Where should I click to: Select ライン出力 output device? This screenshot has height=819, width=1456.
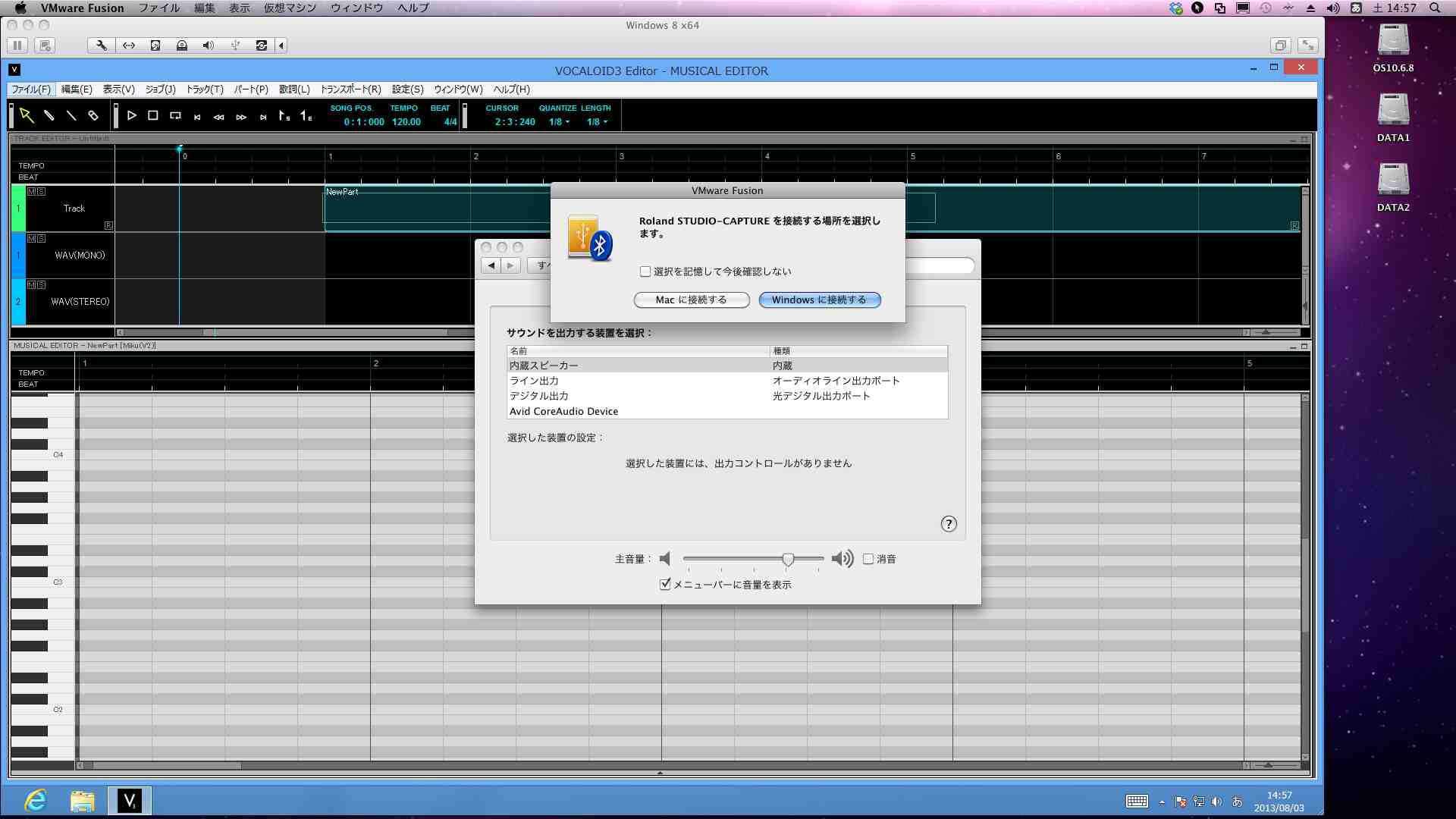pos(727,381)
